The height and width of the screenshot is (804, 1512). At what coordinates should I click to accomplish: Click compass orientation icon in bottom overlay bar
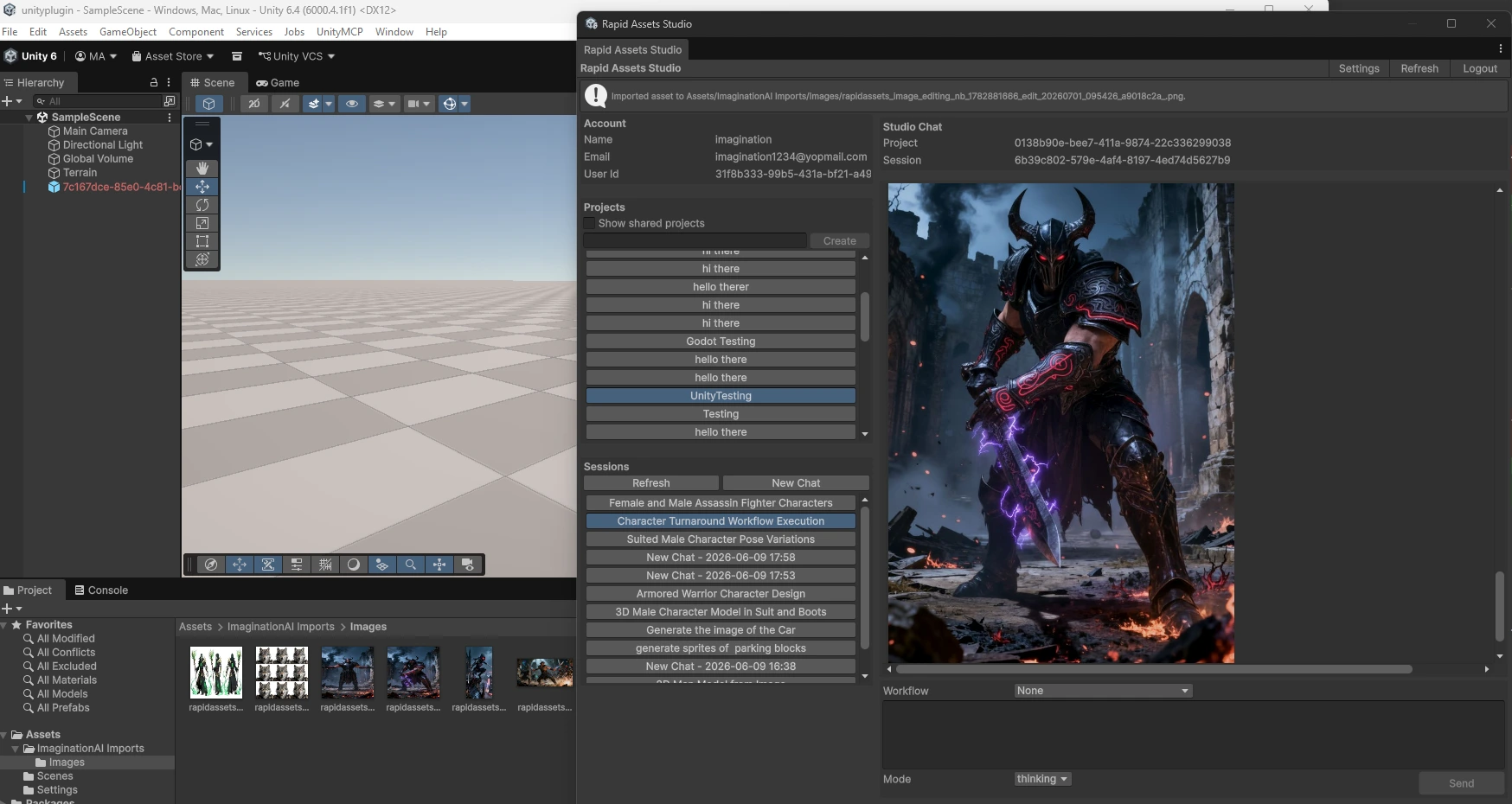coord(210,565)
